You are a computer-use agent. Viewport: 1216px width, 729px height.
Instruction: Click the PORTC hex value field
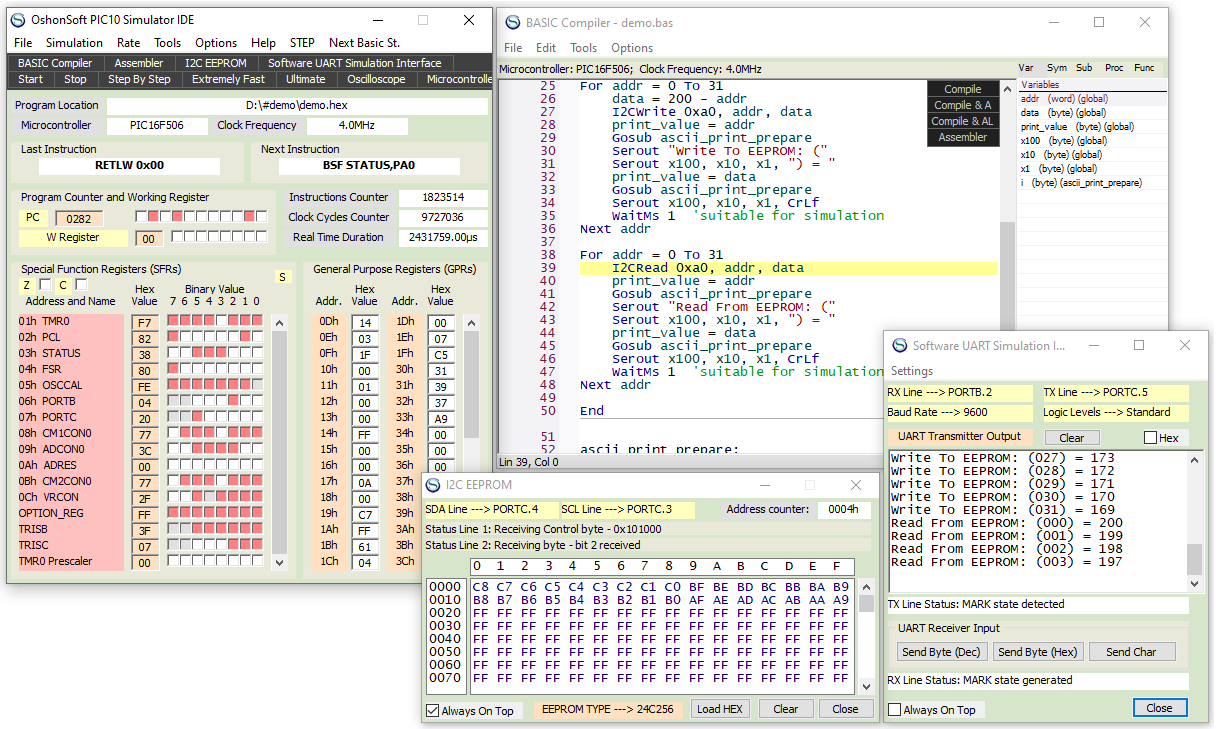[x=146, y=419]
